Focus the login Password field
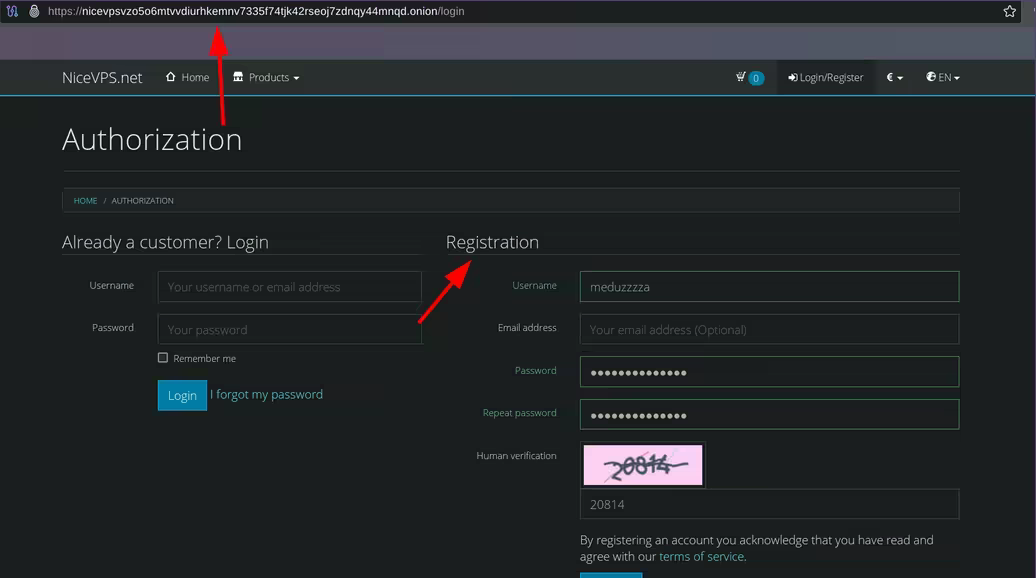 coord(289,329)
